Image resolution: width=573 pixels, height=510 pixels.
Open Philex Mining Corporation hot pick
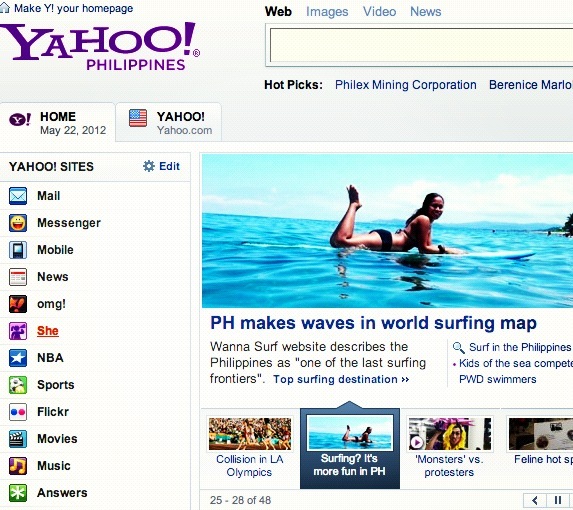tap(406, 85)
